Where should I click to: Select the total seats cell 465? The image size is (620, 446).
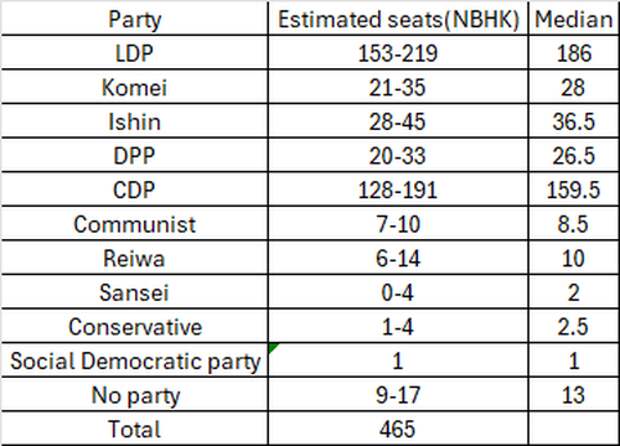pyautogui.click(x=398, y=429)
